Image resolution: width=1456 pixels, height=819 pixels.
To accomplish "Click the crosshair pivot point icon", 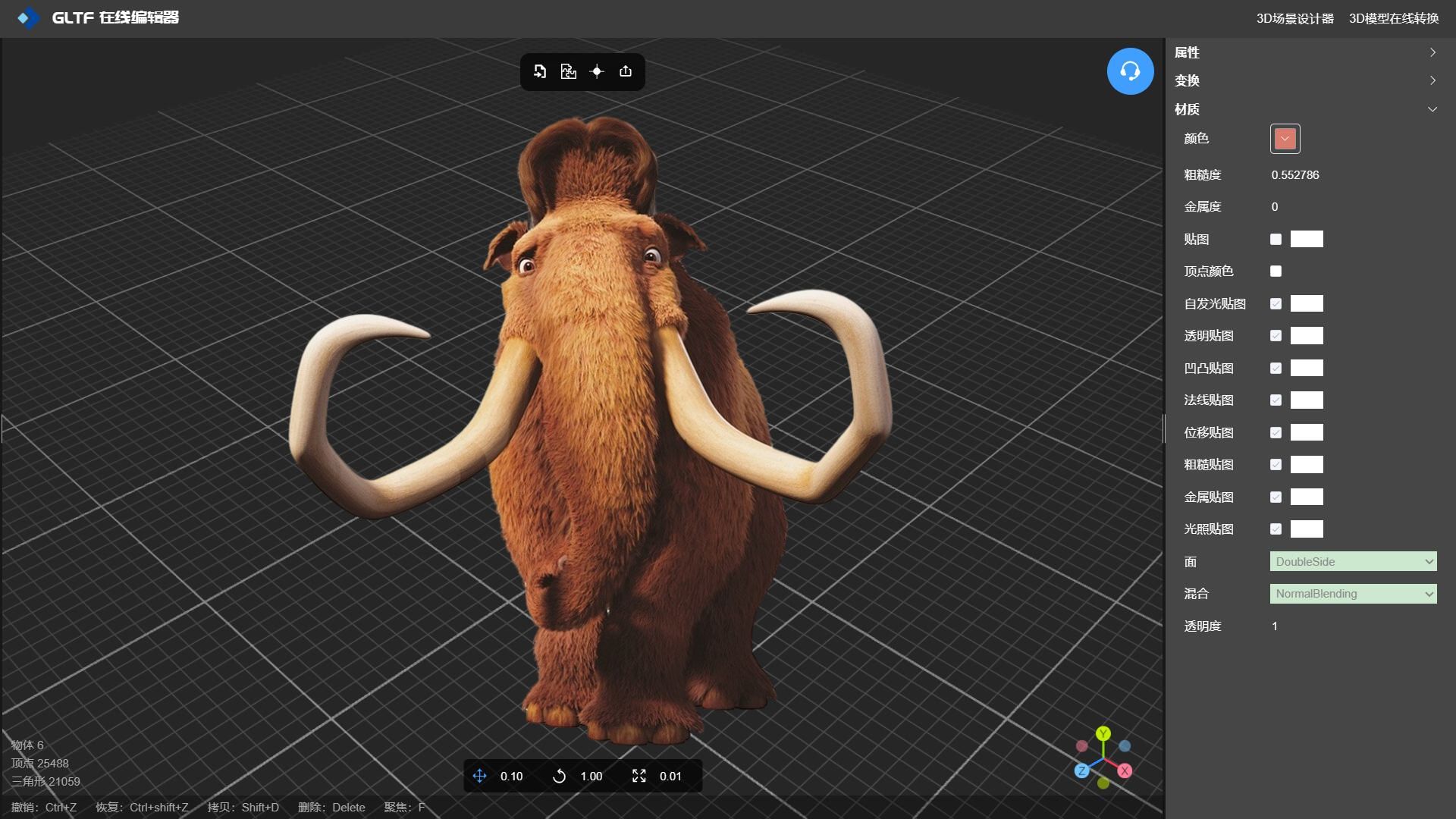I will [597, 71].
